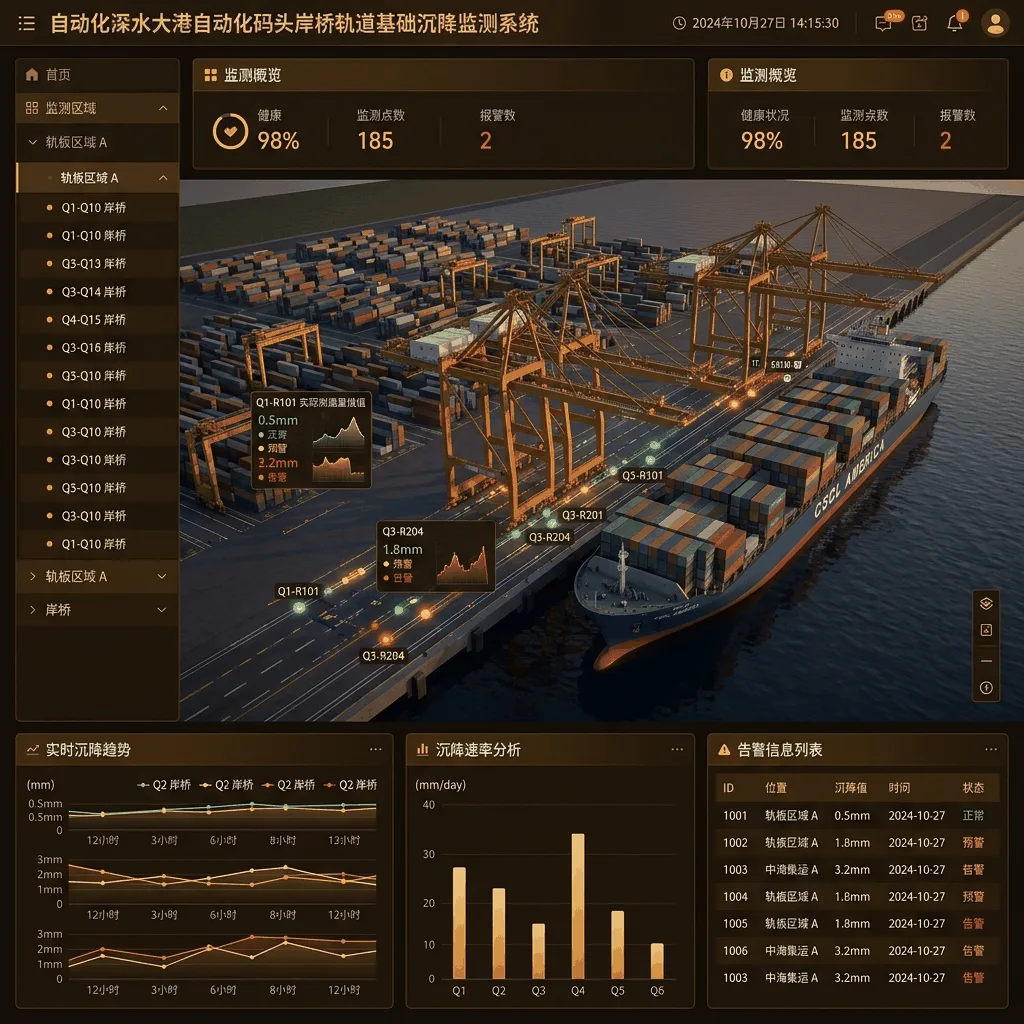
Task: Click the Q3-R201 map label
Action: (583, 515)
